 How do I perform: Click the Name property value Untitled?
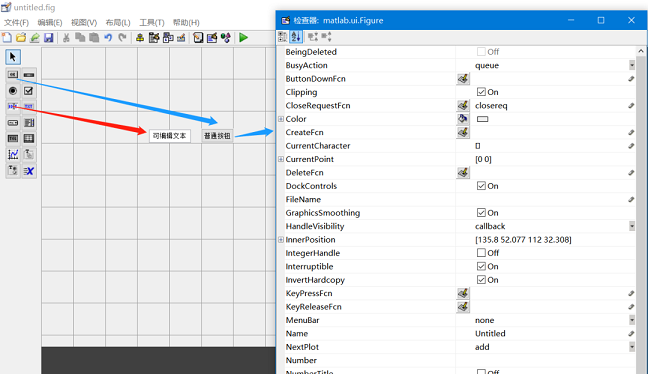coord(490,334)
